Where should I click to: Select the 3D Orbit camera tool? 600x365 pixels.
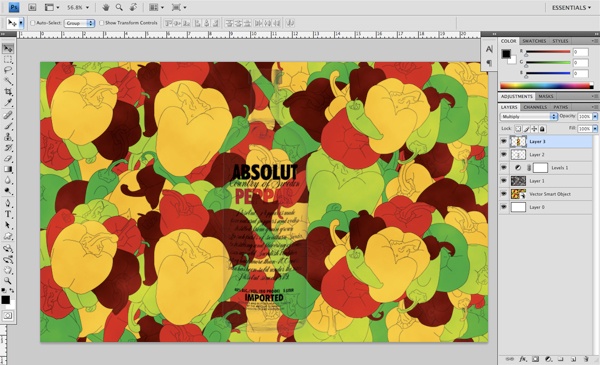(8, 259)
